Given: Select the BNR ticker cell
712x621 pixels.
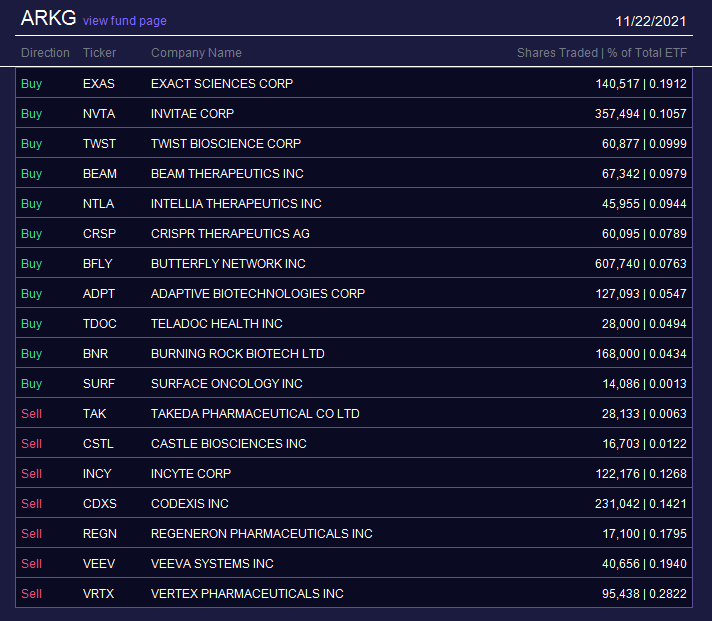Looking at the screenshot, I should click(x=95, y=353).
